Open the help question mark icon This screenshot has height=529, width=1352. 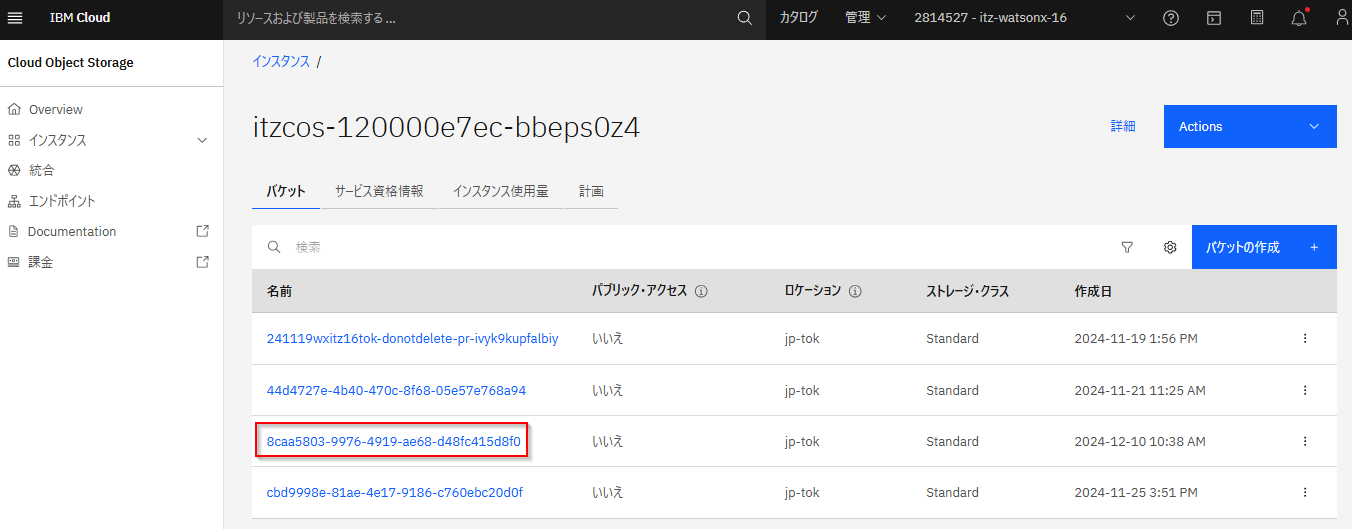click(x=1171, y=18)
